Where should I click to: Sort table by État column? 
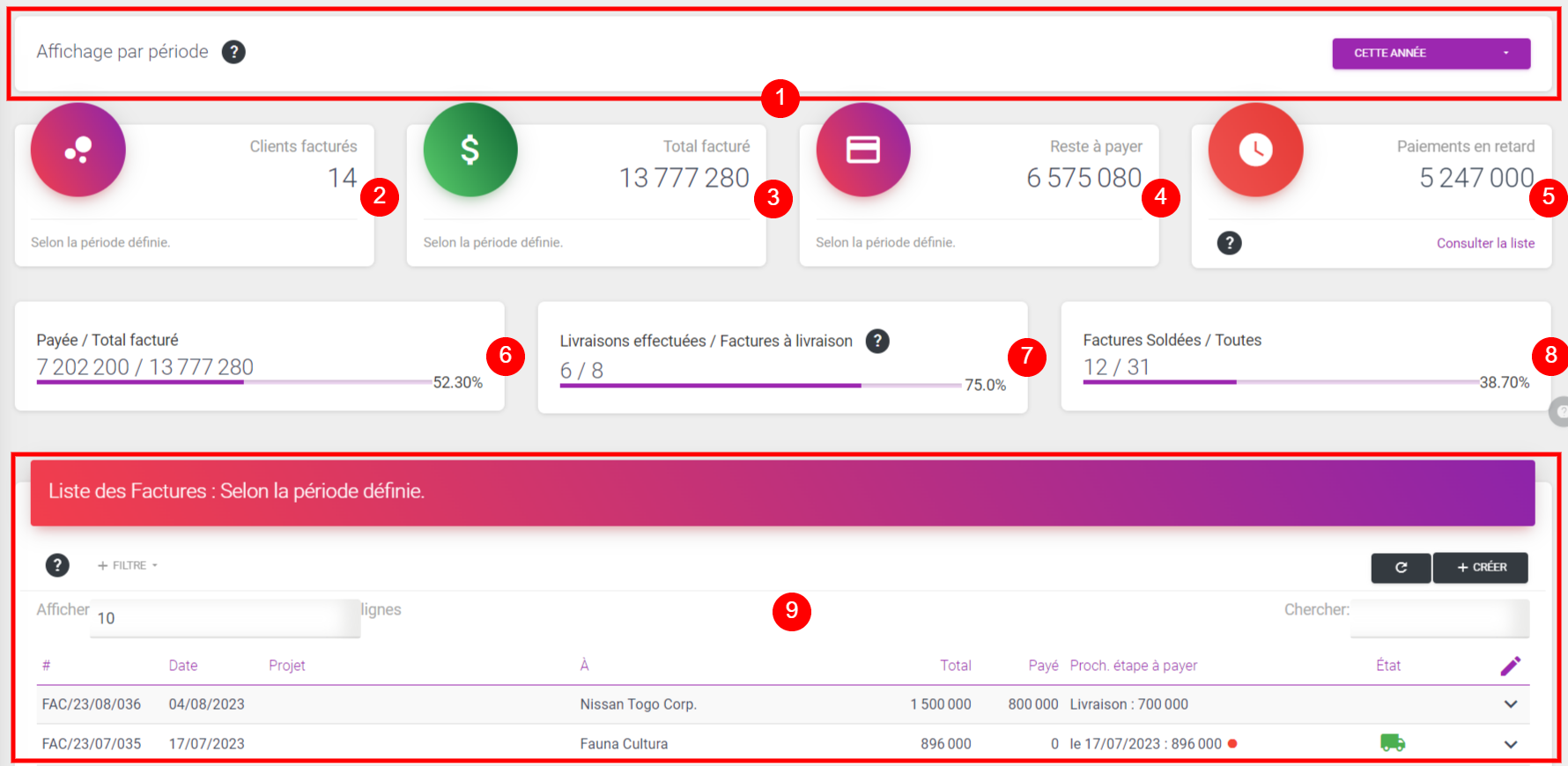[x=1388, y=666]
